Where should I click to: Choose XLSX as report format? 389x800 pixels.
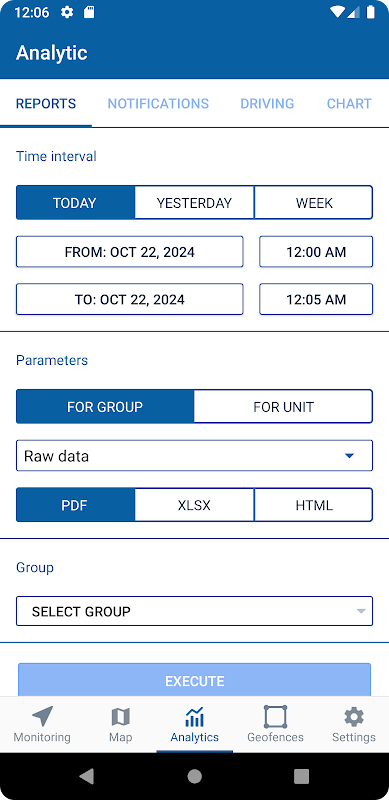[x=194, y=505]
